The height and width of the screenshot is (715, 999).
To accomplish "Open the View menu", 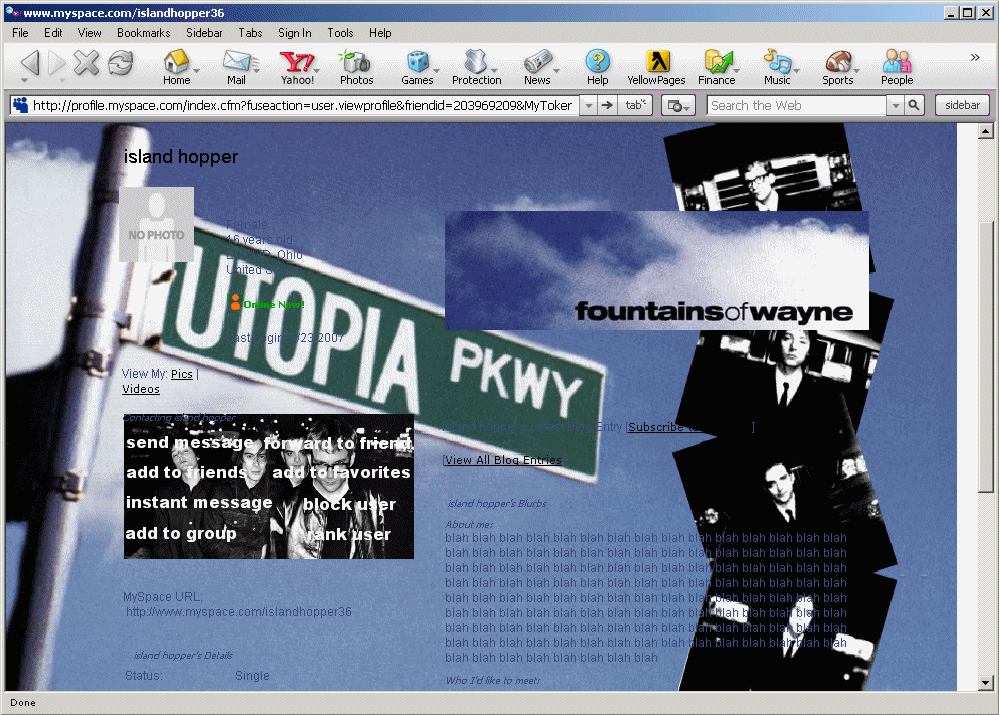I will pyautogui.click(x=89, y=32).
